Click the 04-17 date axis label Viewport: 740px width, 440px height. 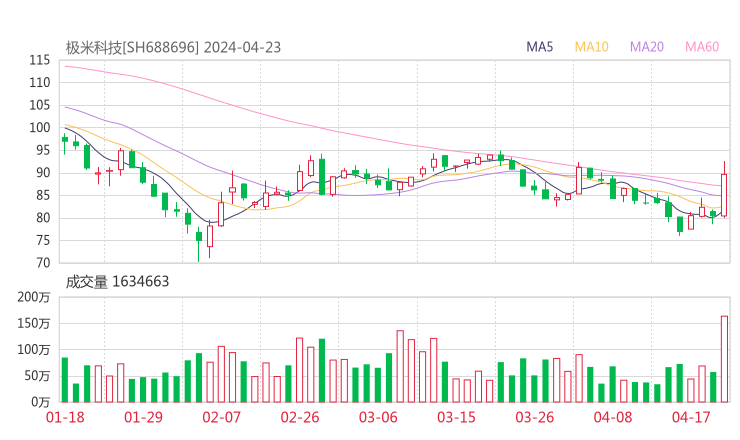[691, 417]
